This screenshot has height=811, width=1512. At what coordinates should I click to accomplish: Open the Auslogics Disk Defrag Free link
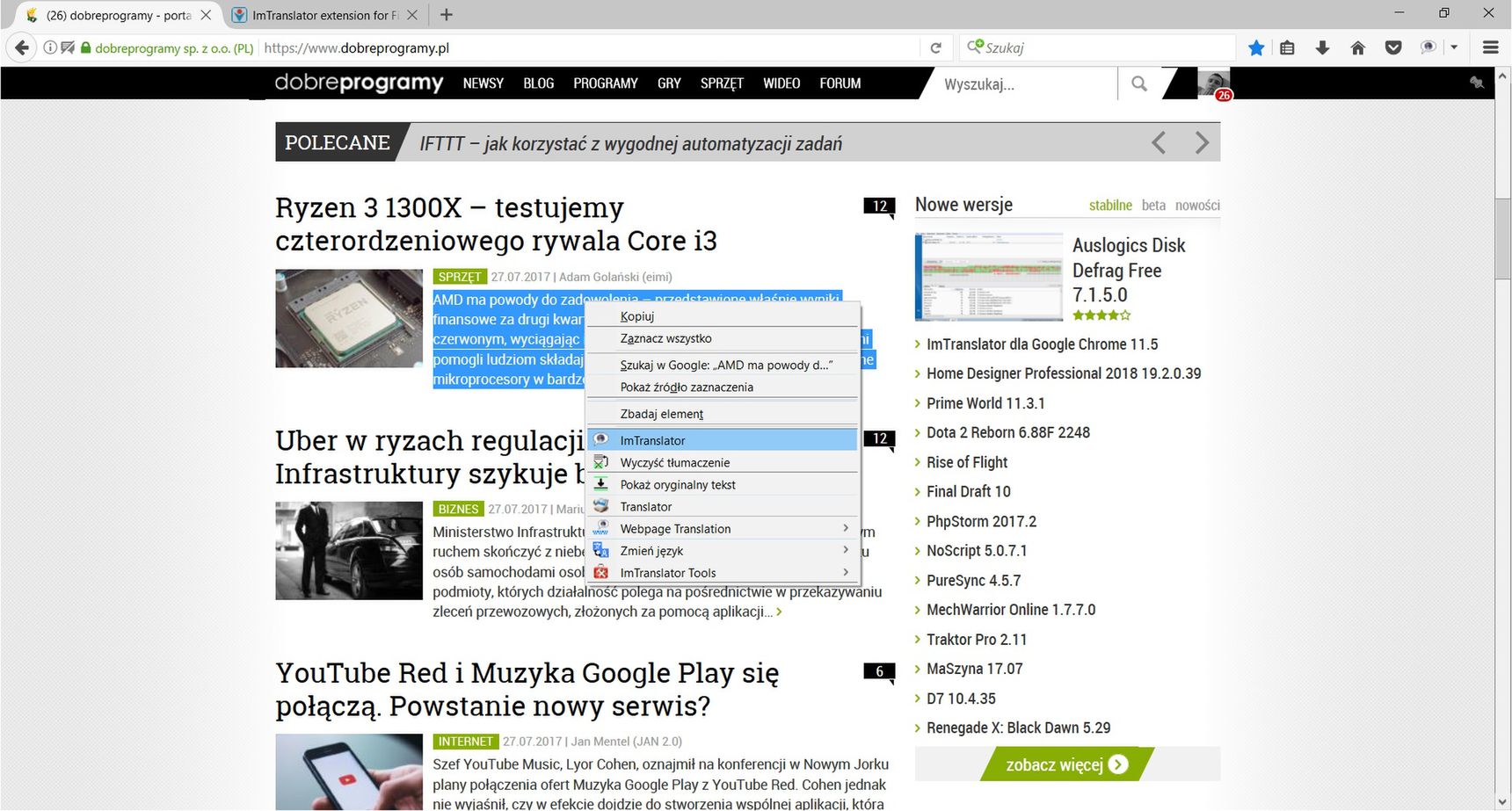coord(1129,270)
